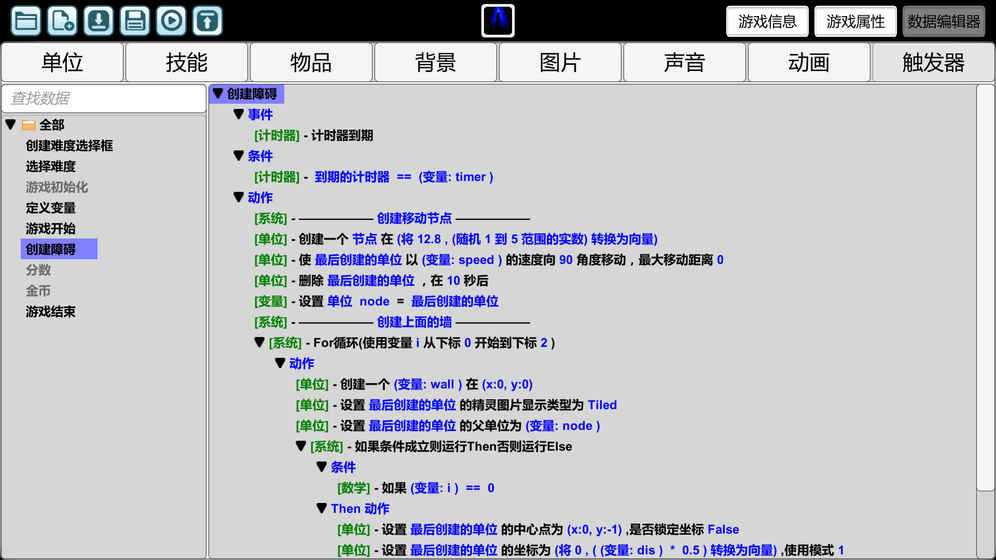The height and width of the screenshot is (560, 996).
Task: Switch to 图片 tab
Action: click(x=560, y=62)
